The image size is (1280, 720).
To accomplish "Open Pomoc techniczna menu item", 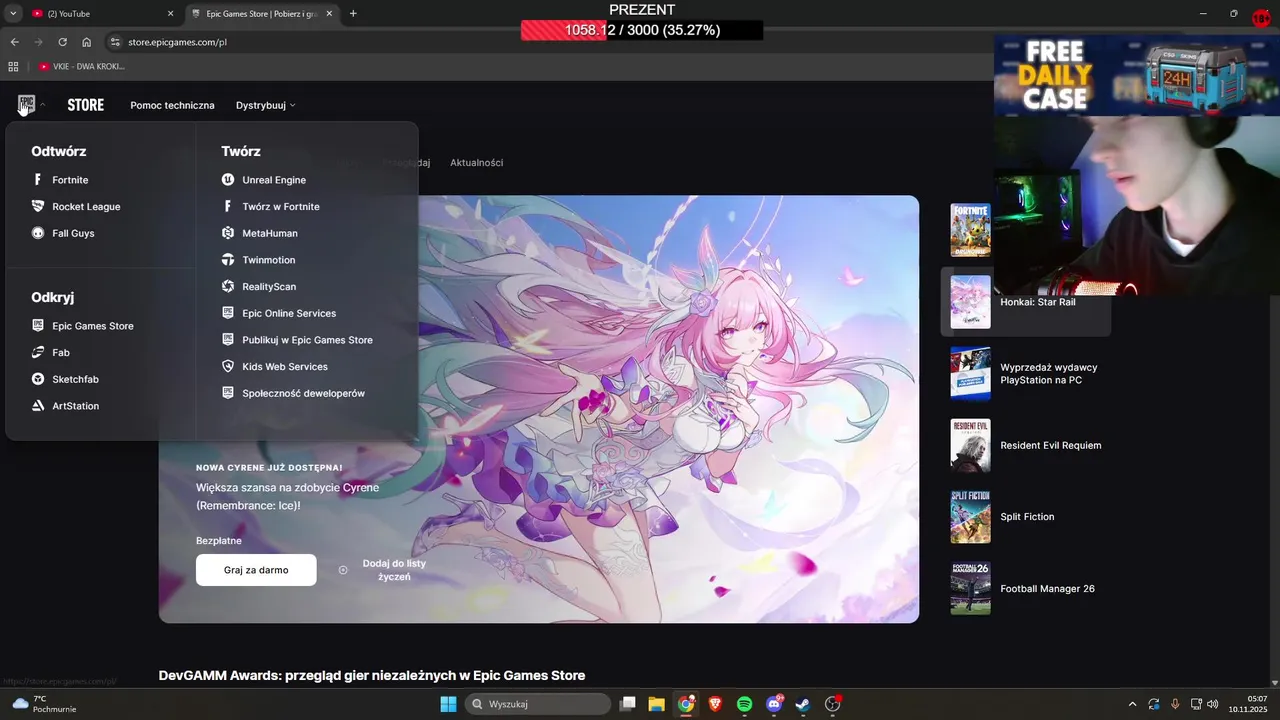I will click(x=172, y=105).
